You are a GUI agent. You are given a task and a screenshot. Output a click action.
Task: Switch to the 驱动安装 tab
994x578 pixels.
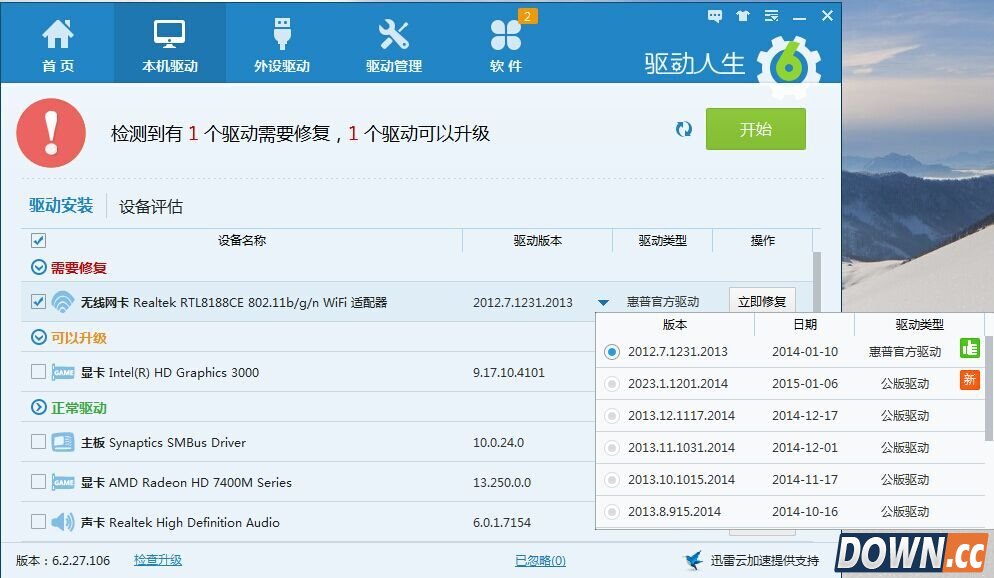[x=61, y=206]
